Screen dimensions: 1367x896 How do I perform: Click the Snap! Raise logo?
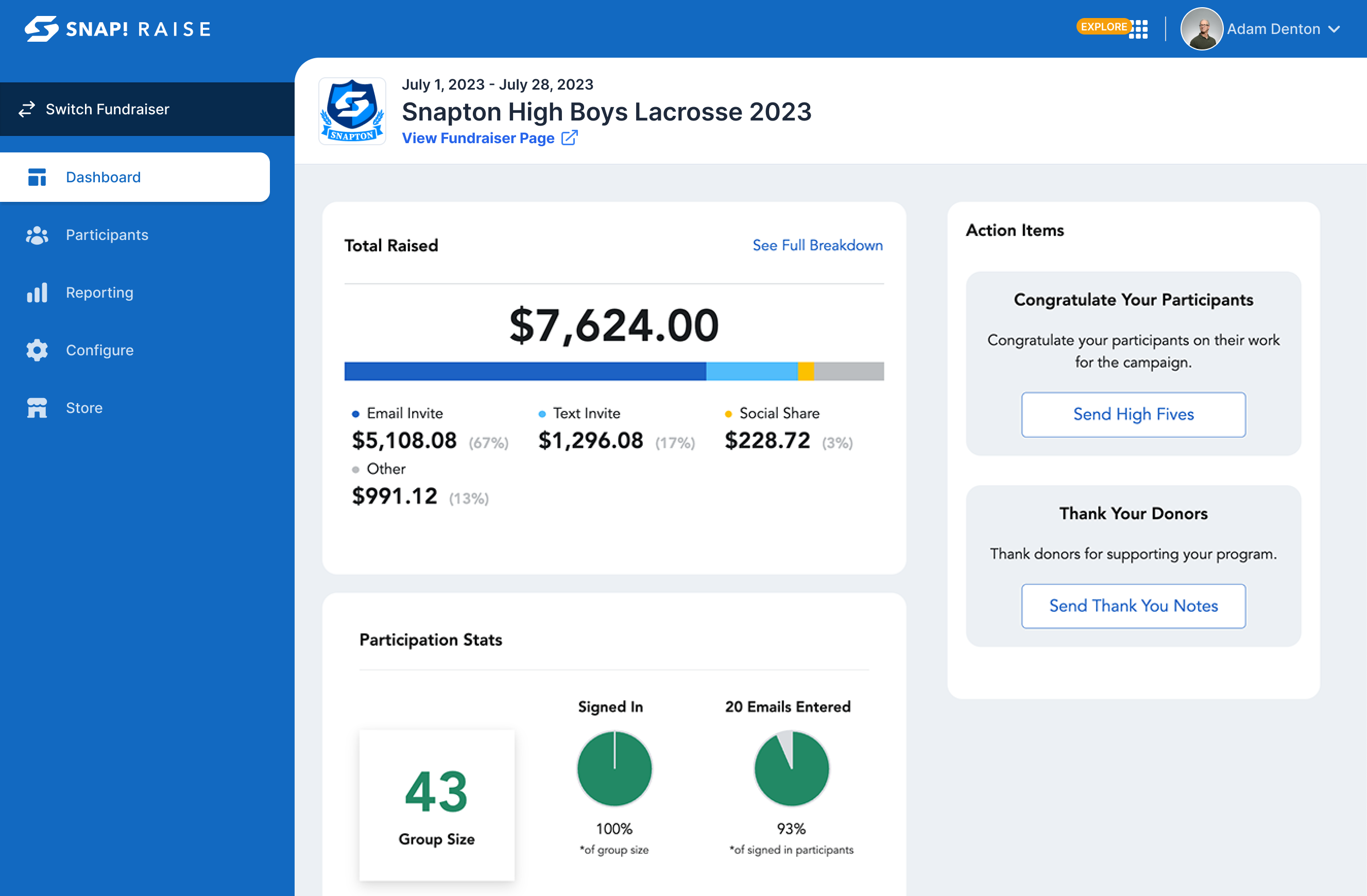[116, 29]
